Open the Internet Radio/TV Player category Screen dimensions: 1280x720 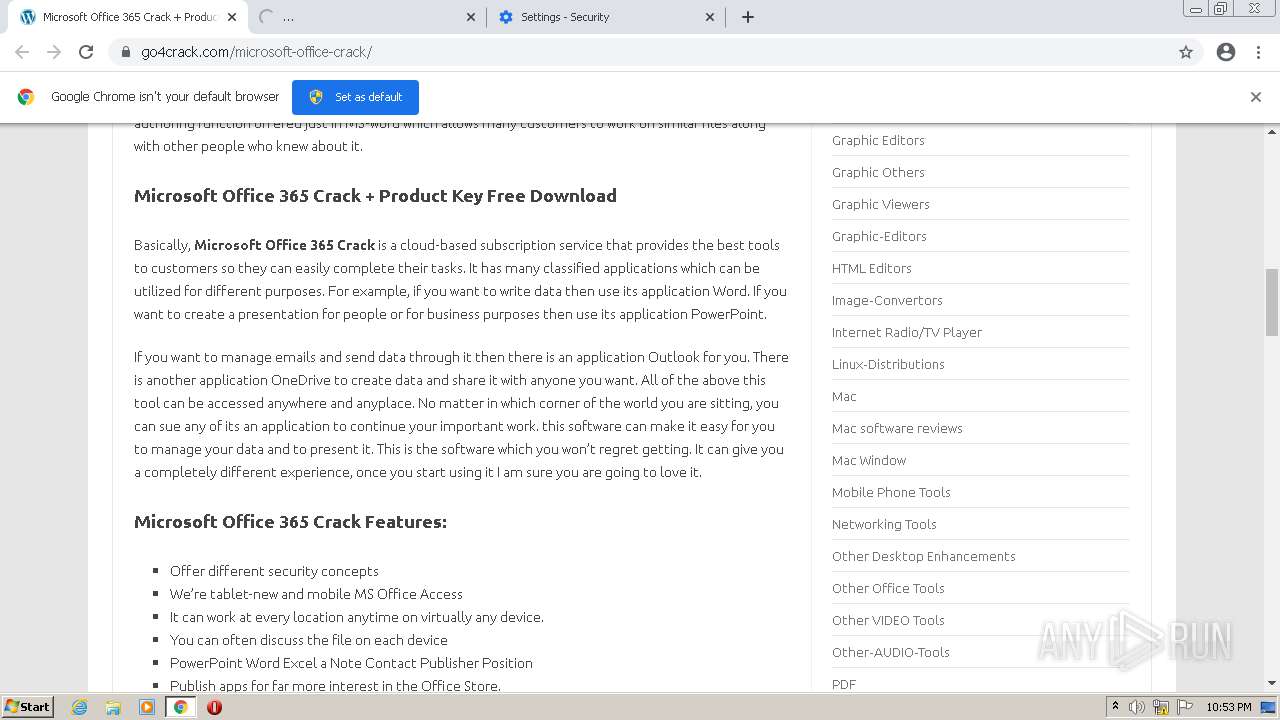(x=907, y=333)
